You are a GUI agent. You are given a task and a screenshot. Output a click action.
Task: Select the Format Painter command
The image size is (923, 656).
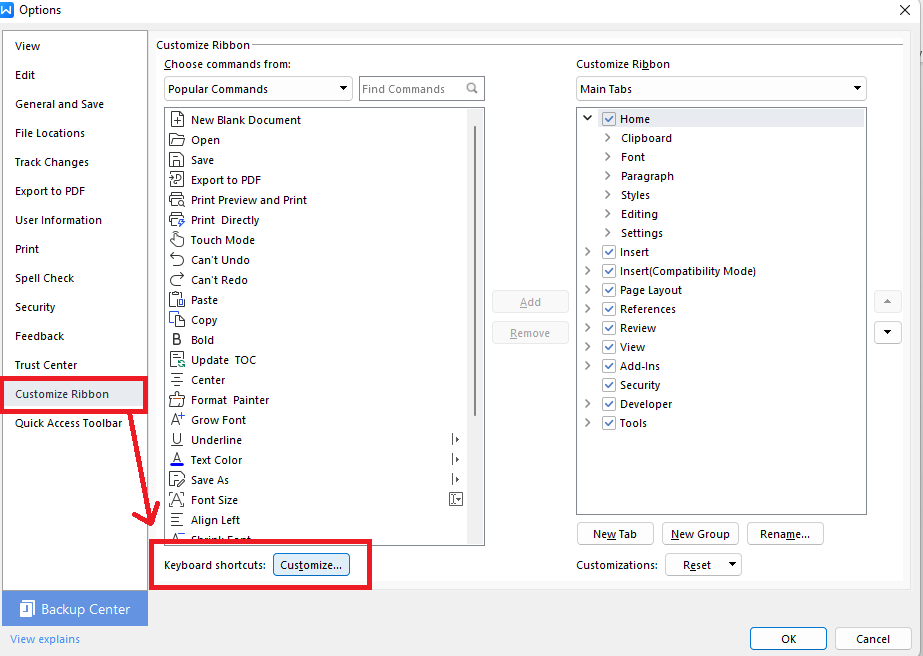click(224, 399)
